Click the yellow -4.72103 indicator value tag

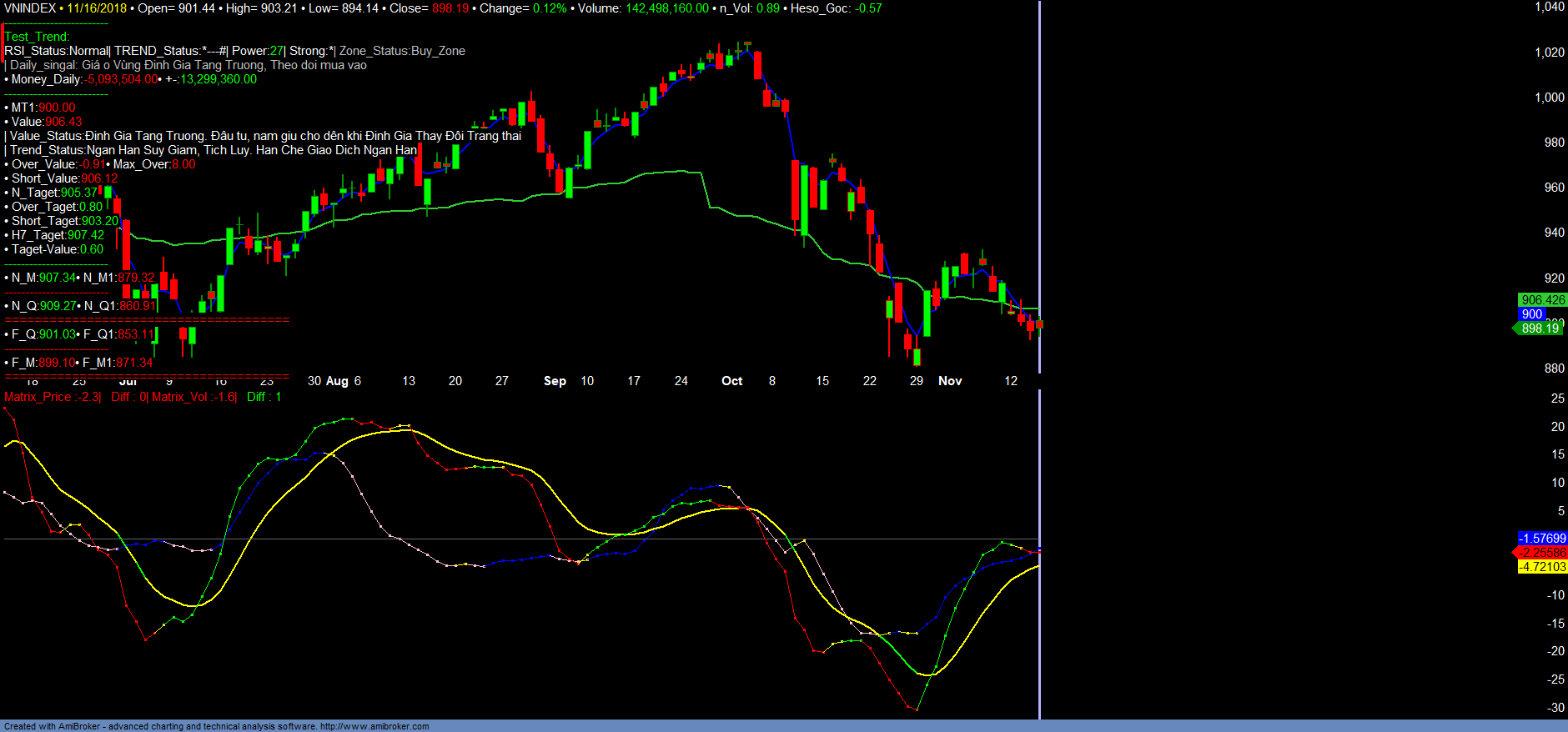1542,567
